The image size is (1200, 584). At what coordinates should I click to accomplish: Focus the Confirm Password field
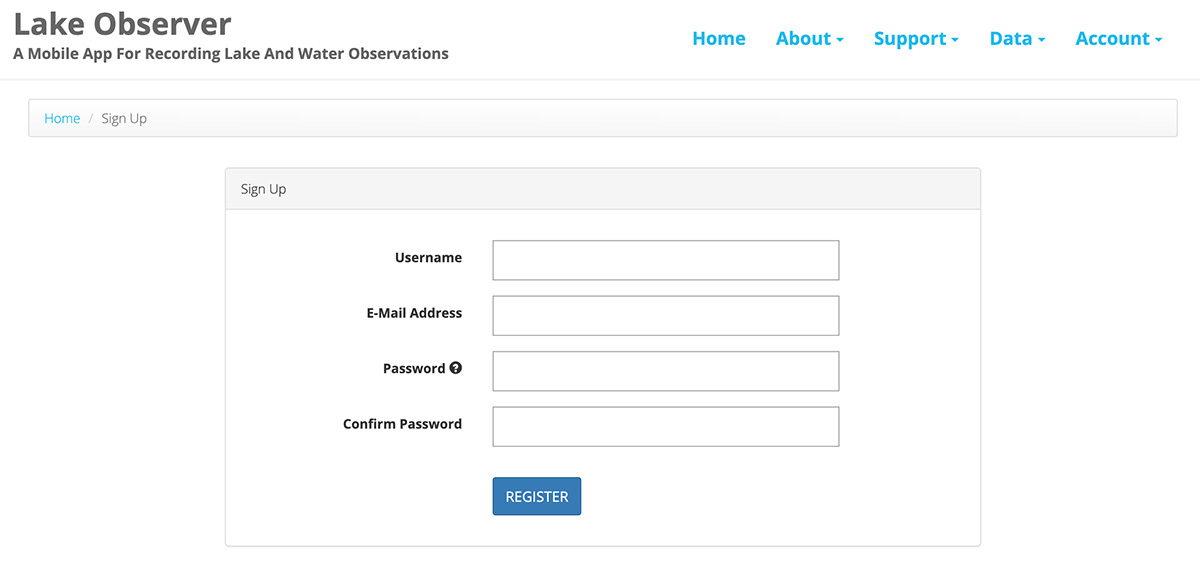pyautogui.click(x=665, y=426)
